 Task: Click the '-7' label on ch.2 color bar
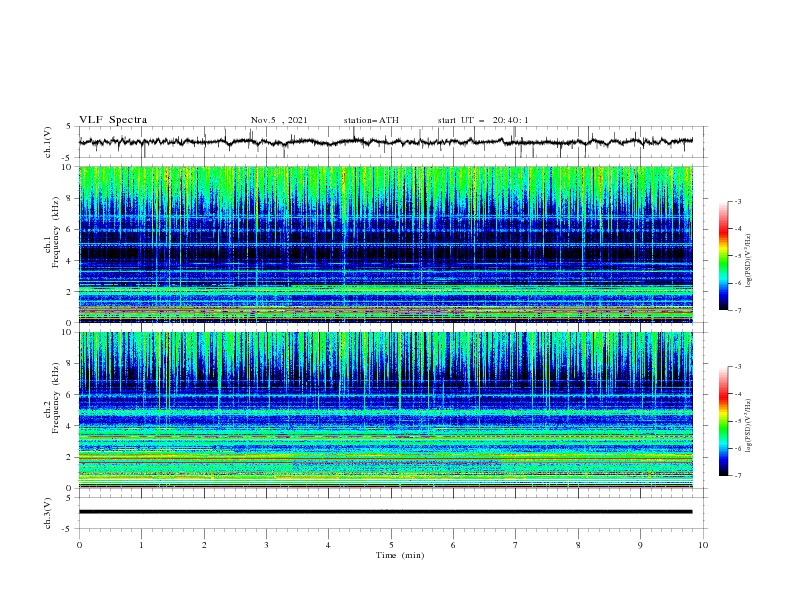click(737, 475)
